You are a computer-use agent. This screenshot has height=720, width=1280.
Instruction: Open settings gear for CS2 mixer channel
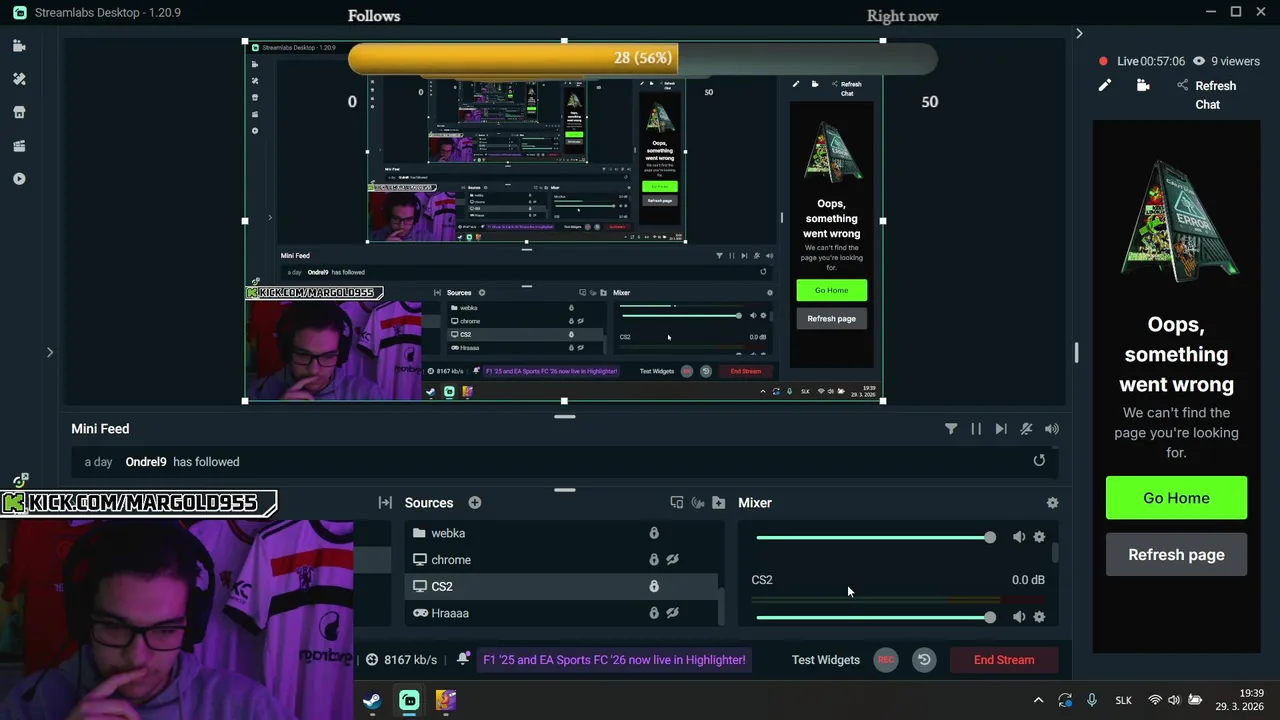1039,617
